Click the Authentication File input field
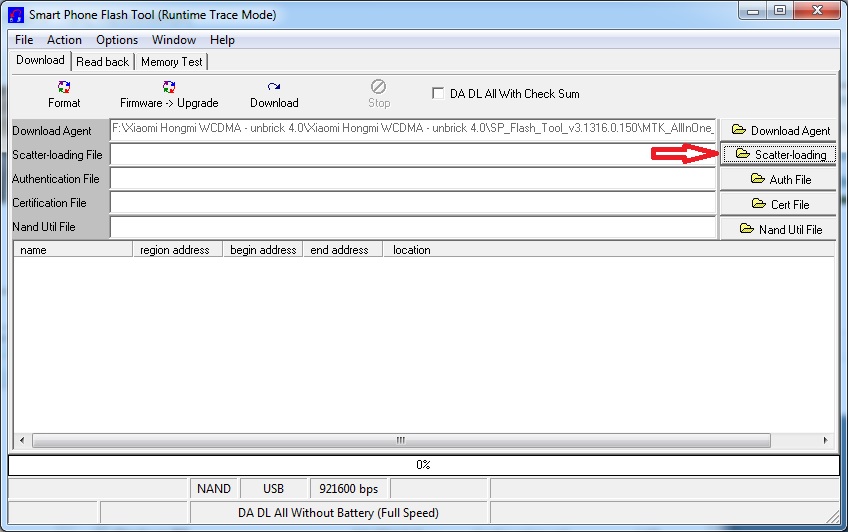 413,179
